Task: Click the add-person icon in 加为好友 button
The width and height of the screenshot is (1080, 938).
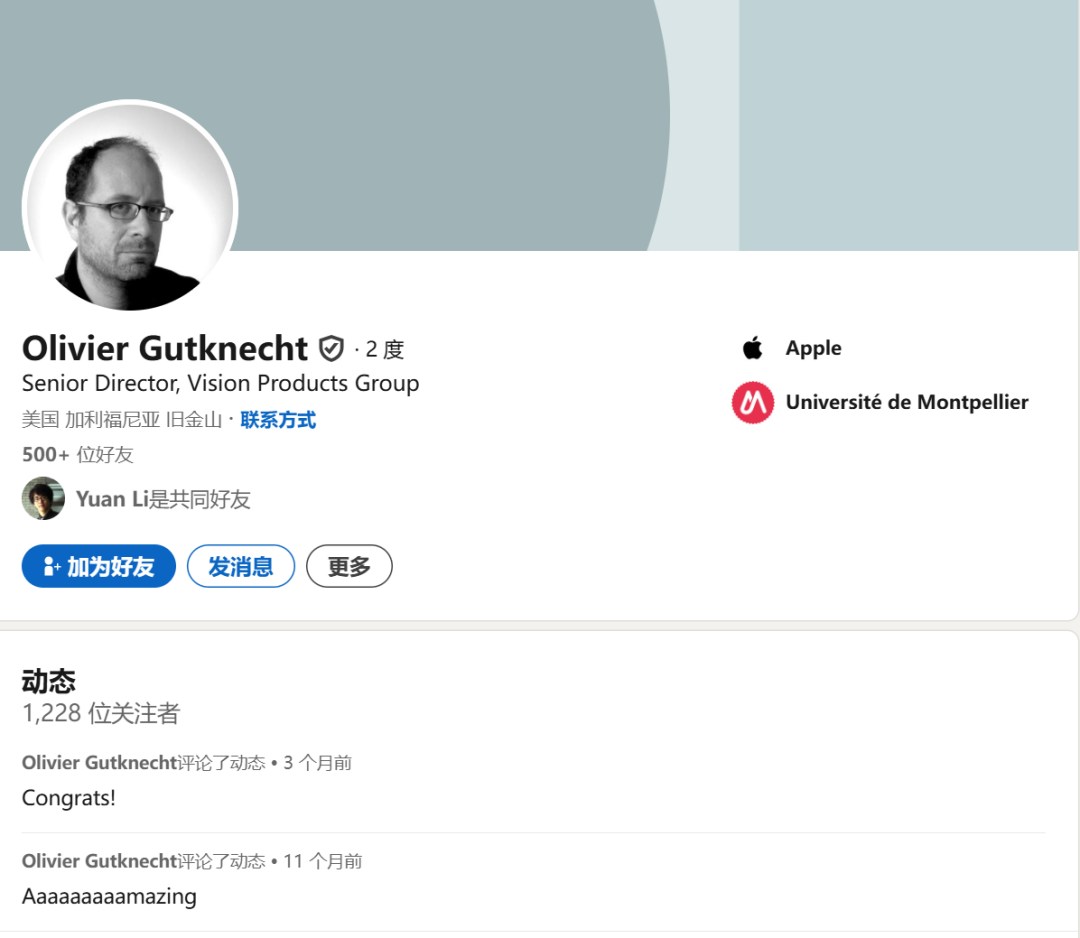Action: pos(52,566)
